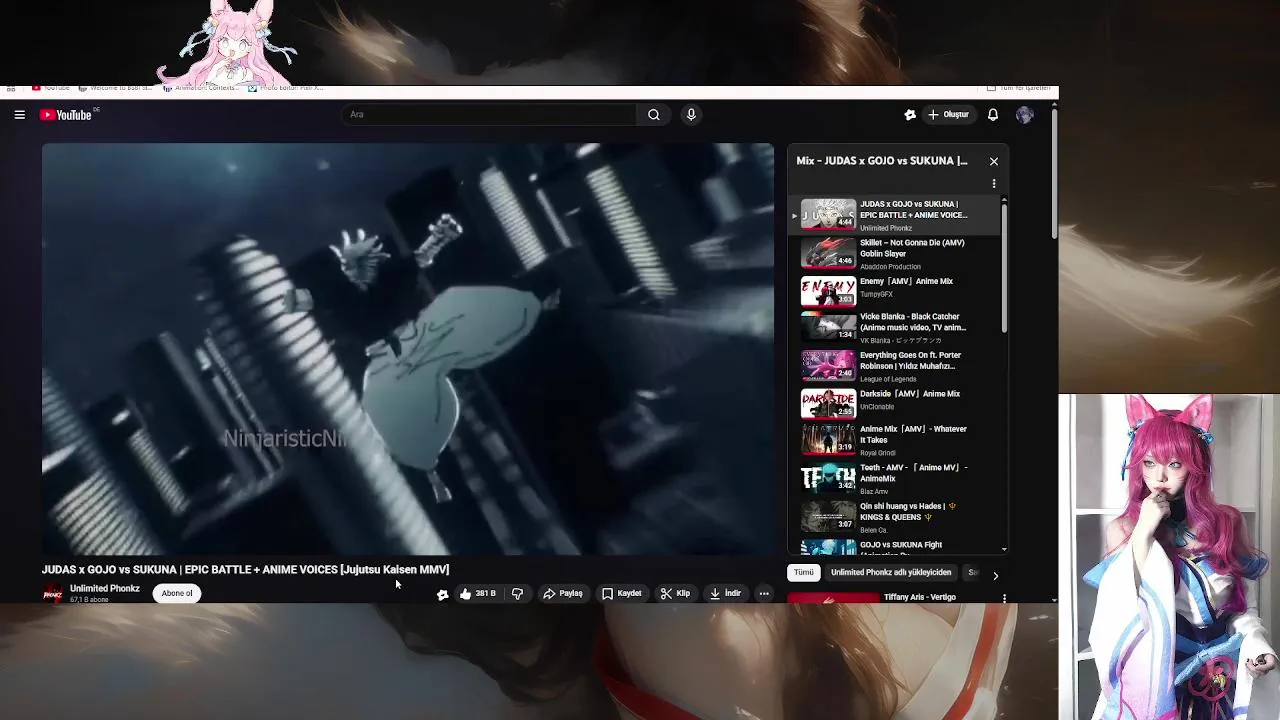Viewport: 1280px width, 720px height.
Task: Create a clip with Klip
Action: [x=675, y=594]
